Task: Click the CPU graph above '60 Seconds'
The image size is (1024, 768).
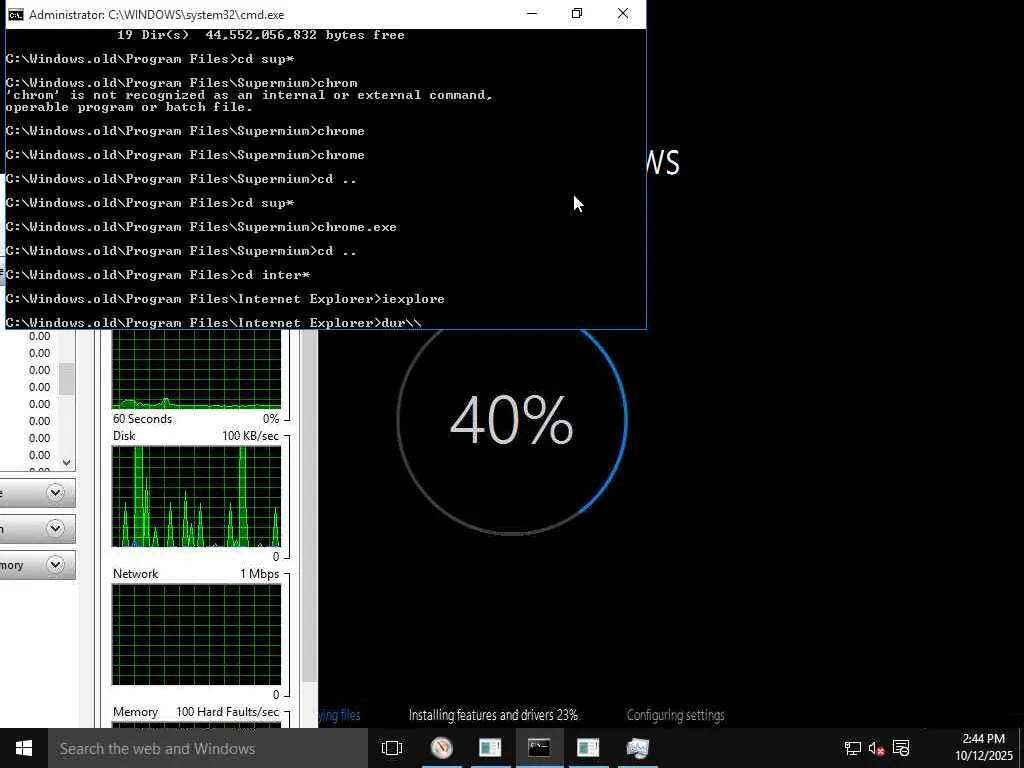Action: pyautogui.click(x=197, y=370)
